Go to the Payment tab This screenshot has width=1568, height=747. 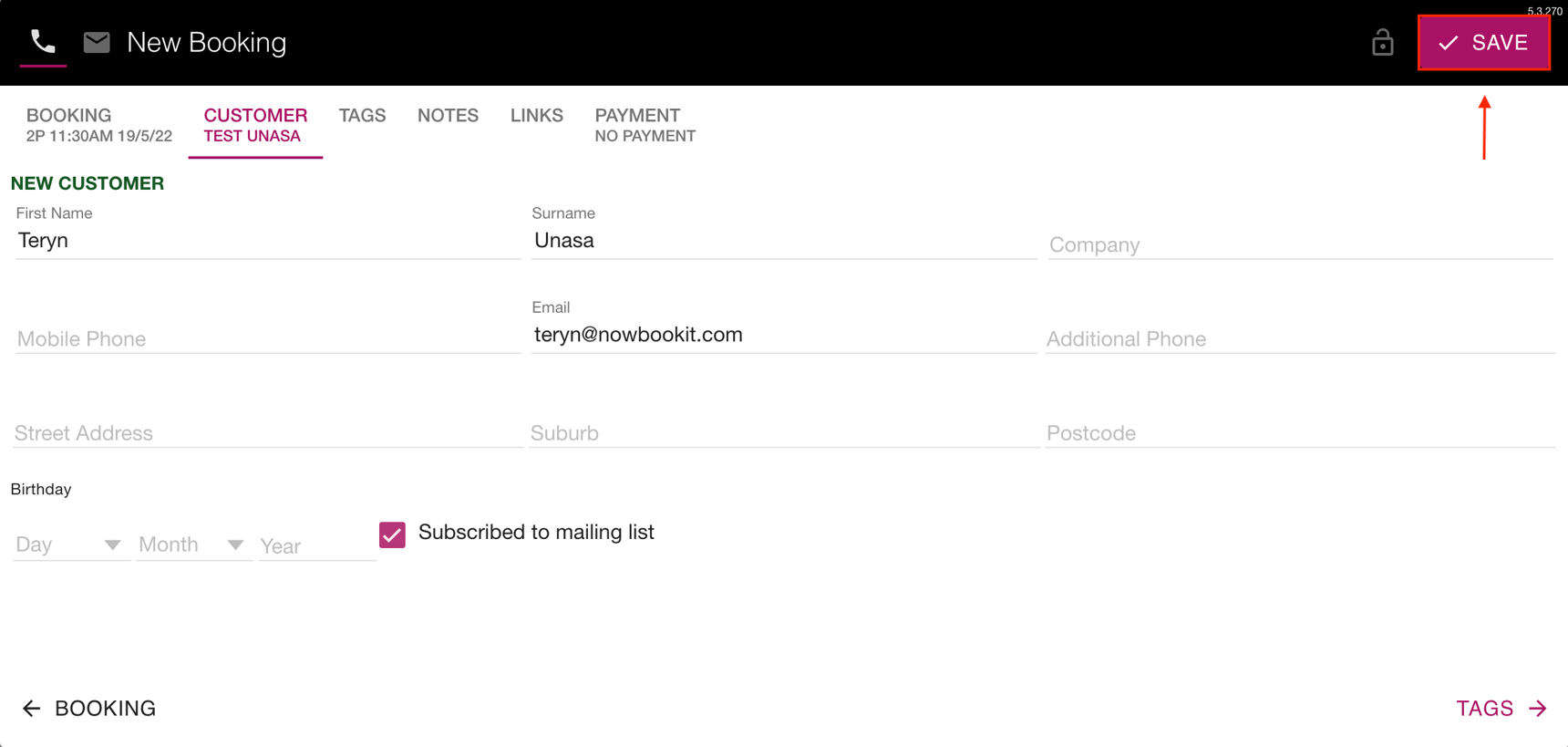click(645, 125)
